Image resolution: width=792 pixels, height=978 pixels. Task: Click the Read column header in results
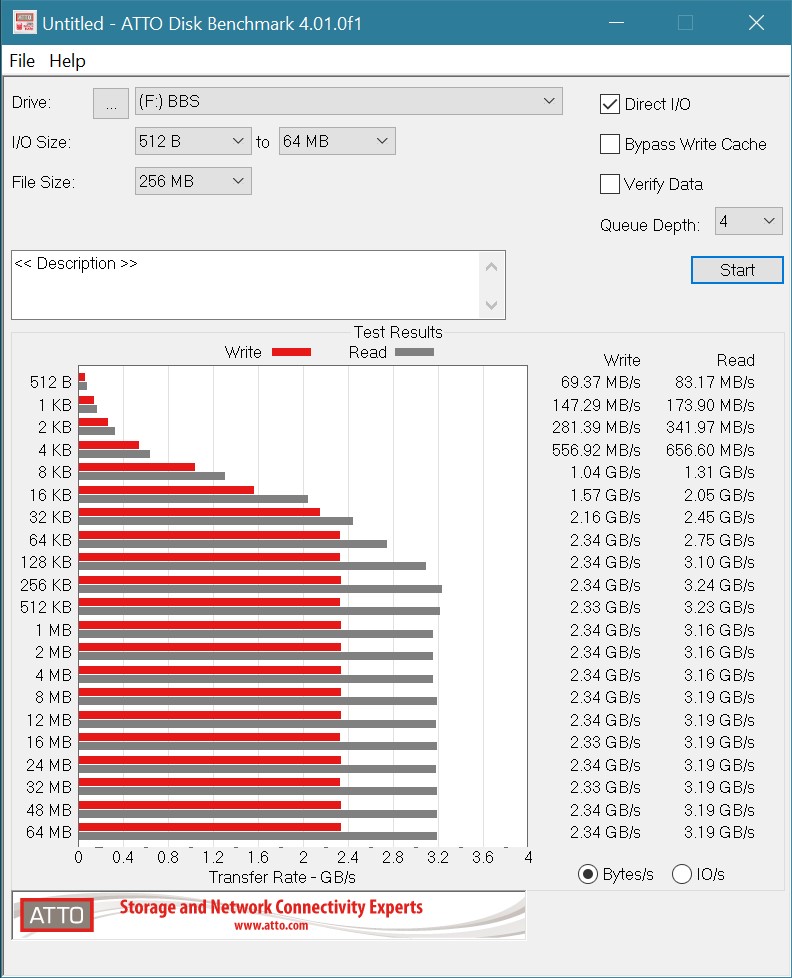click(x=736, y=360)
